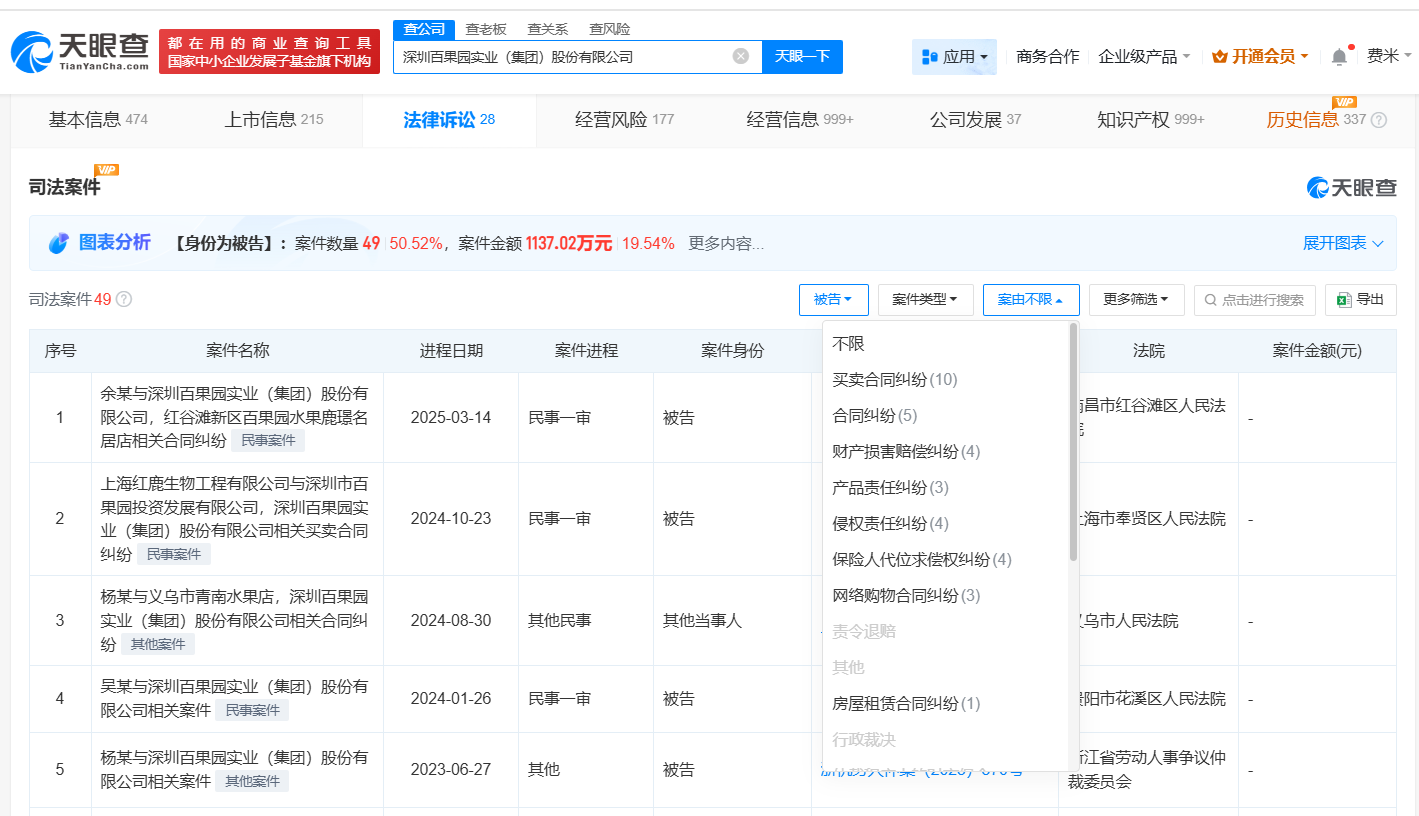Open the 应用 dropdown

pyautogui.click(x=954, y=56)
